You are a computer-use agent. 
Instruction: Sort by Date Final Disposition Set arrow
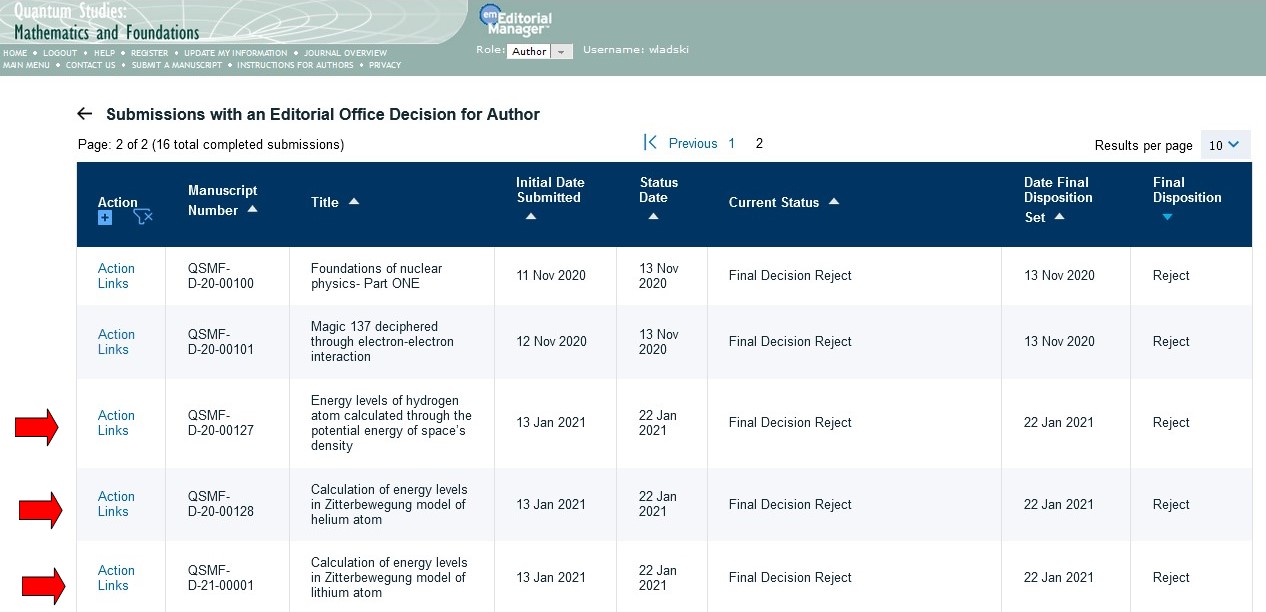(1059, 217)
